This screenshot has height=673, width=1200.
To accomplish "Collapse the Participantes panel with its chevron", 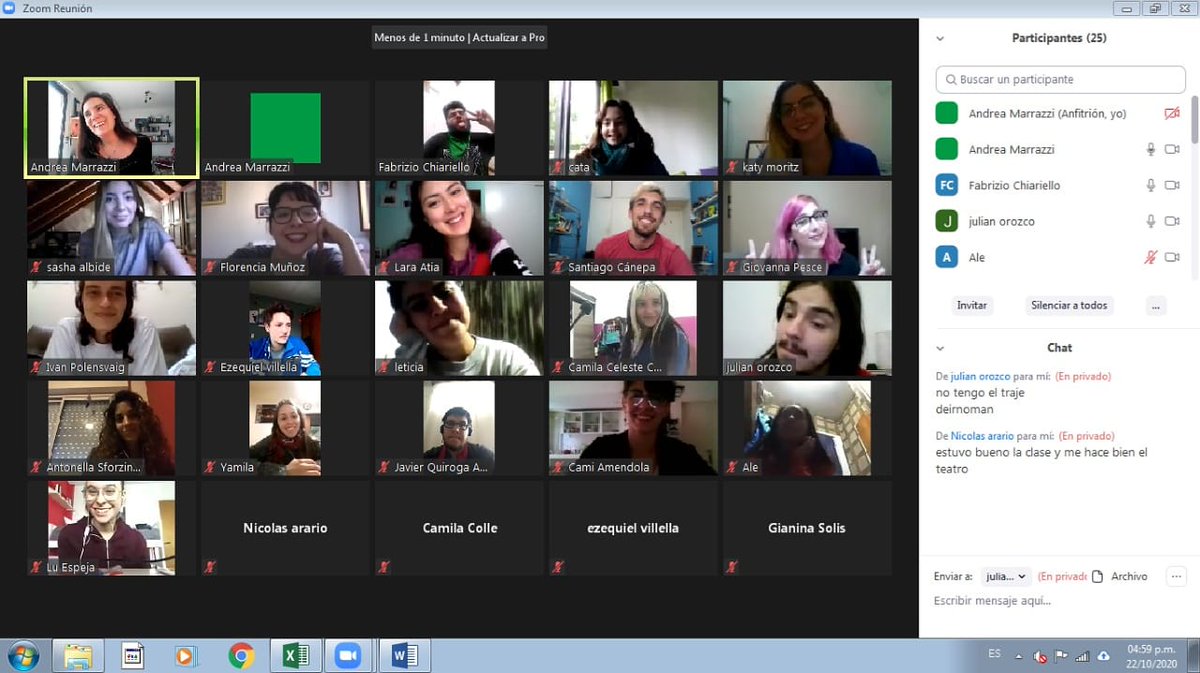I will (x=940, y=38).
